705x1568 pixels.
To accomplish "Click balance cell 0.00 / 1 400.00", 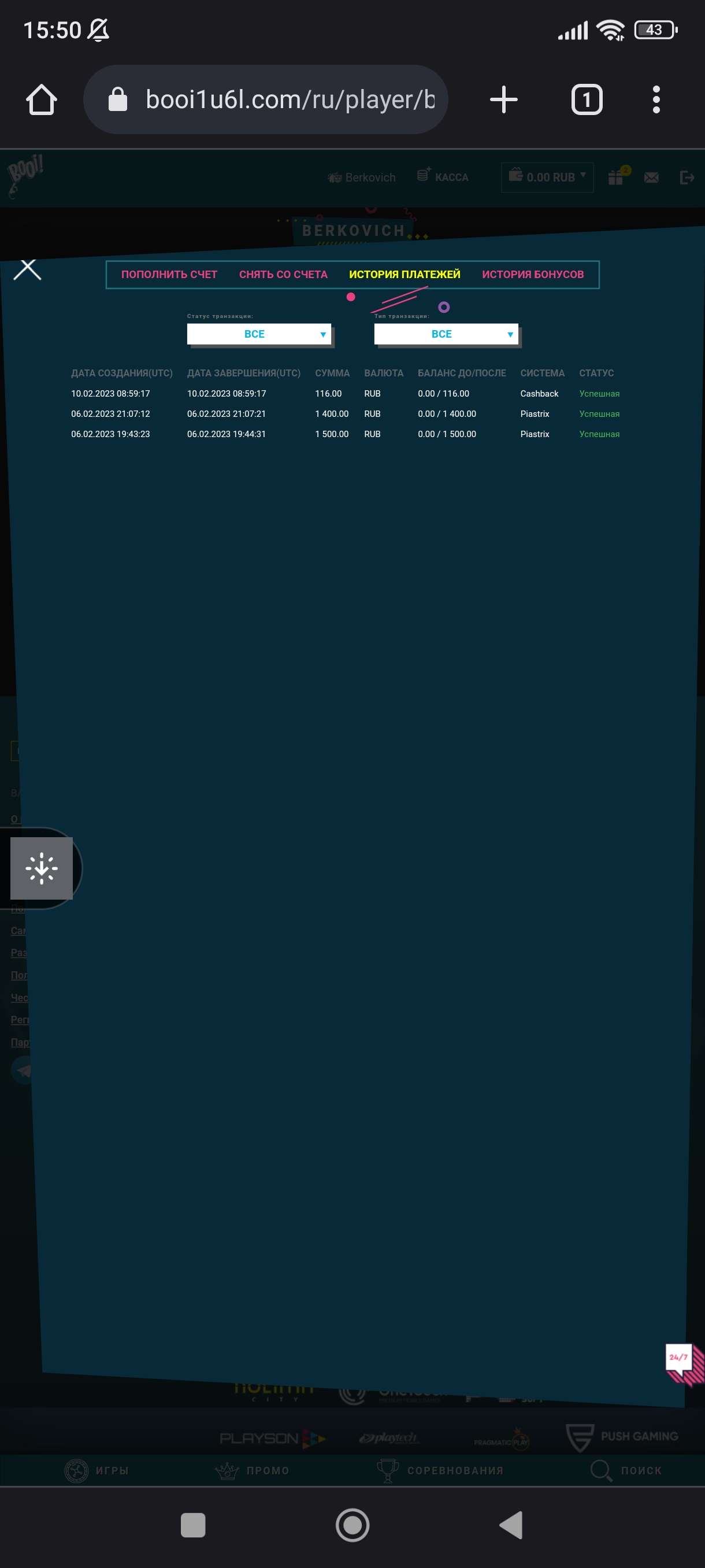I will tap(447, 414).
